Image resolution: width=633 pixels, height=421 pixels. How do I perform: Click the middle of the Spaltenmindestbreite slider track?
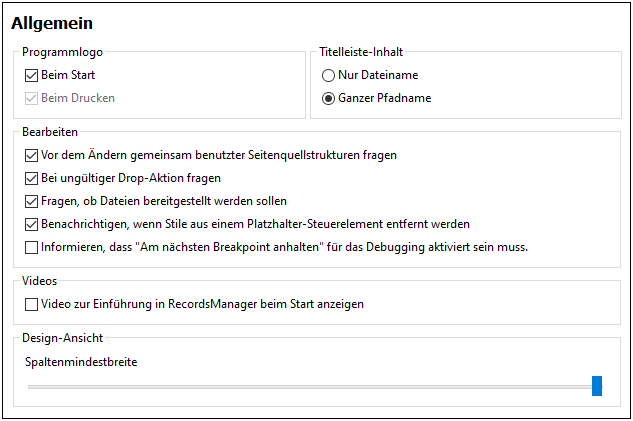point(310,386)
